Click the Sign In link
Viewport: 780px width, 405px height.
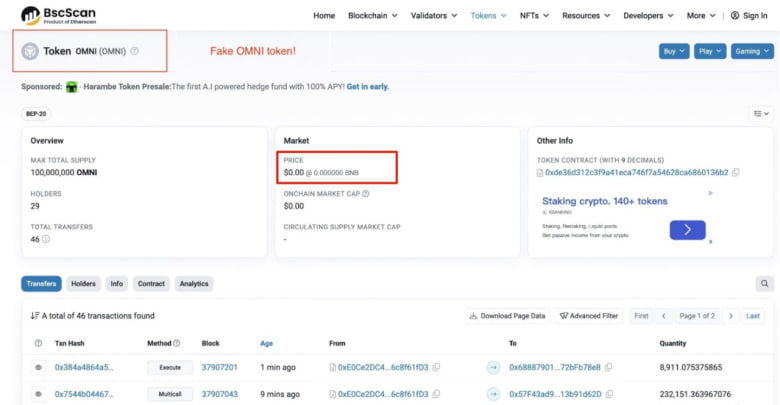755,15
